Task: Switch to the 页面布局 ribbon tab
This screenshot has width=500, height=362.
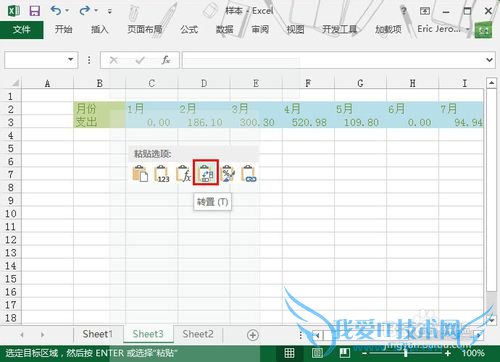Action: pos(145,30)
